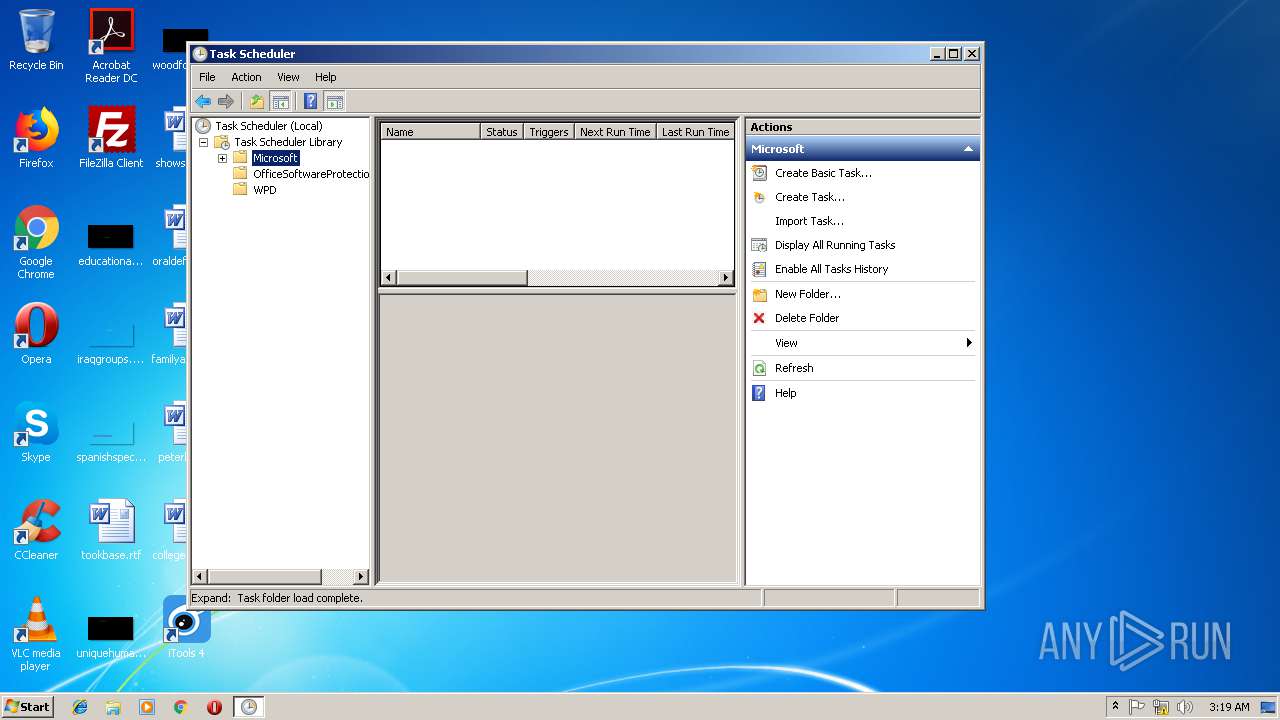Open iTools 4 desktop shortcut
Screen dimensions: 1280x720
pos(186,628)
